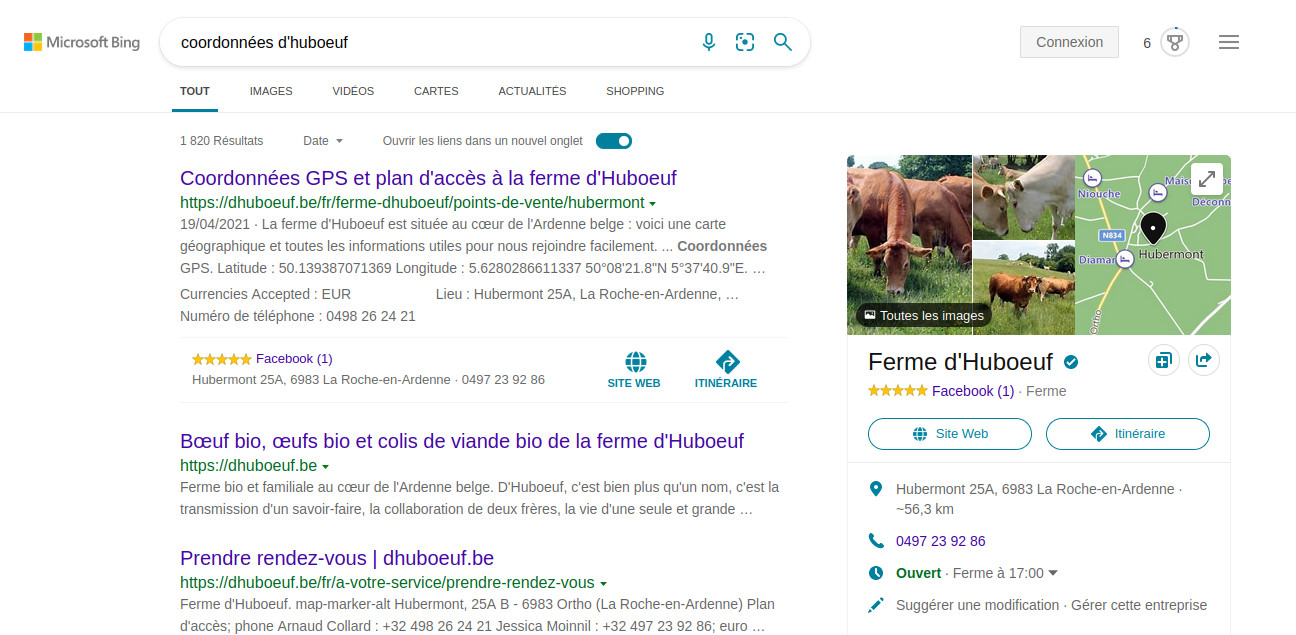This screenshot has height=635, width=1296.
Task: Click the voice search microphone icon
Action: [x=709, y=42]
